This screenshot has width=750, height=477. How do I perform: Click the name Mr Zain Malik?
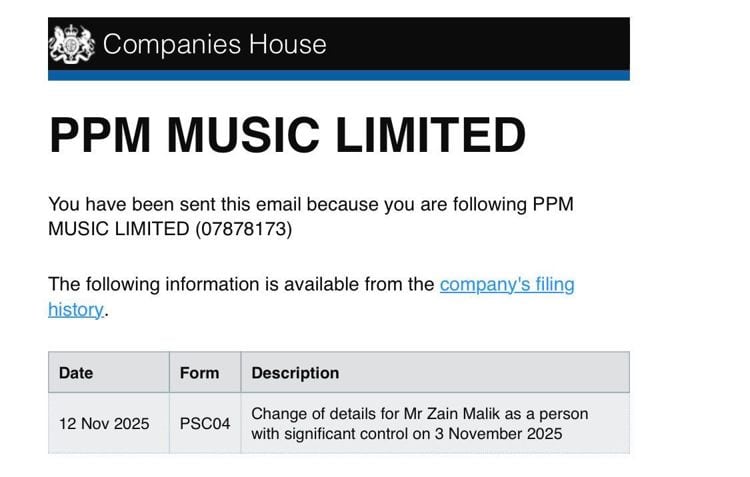point(433,414)
